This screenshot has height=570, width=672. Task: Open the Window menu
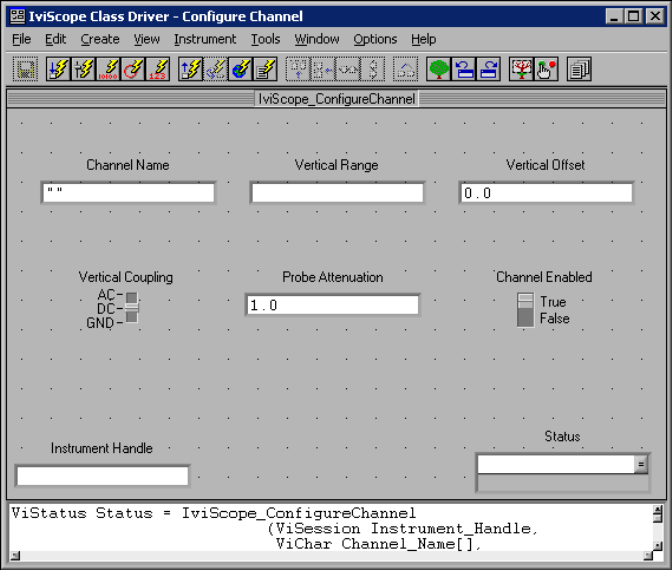tap(317, 39)
